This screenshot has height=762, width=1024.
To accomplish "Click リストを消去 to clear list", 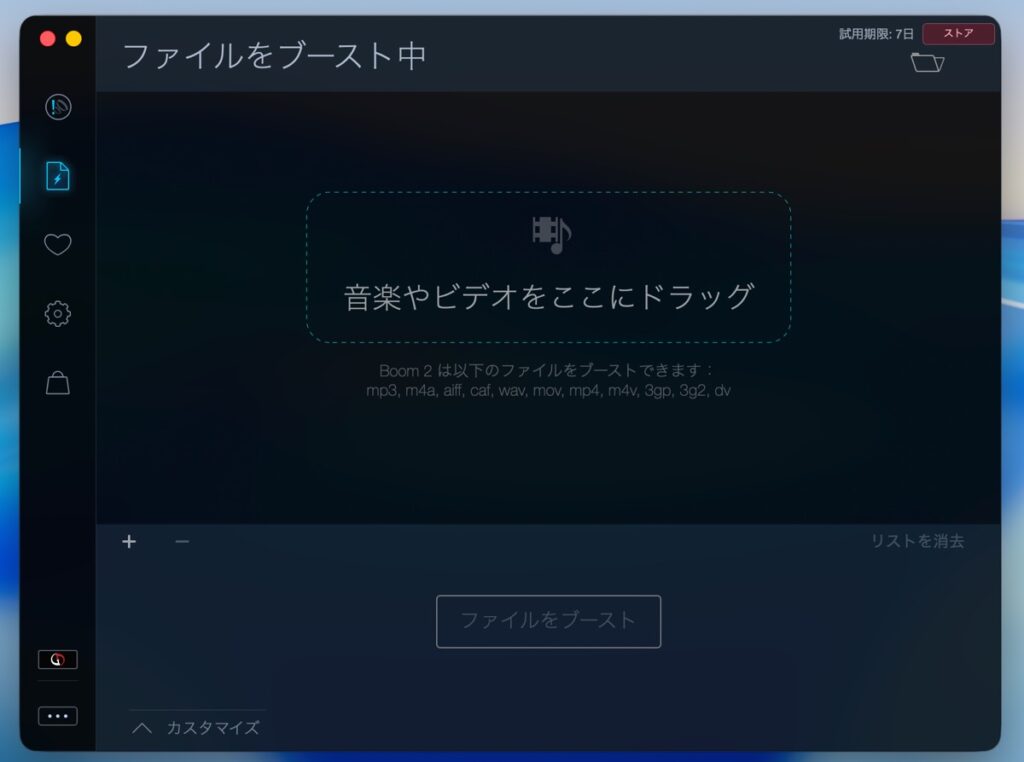I will (917, 541).
